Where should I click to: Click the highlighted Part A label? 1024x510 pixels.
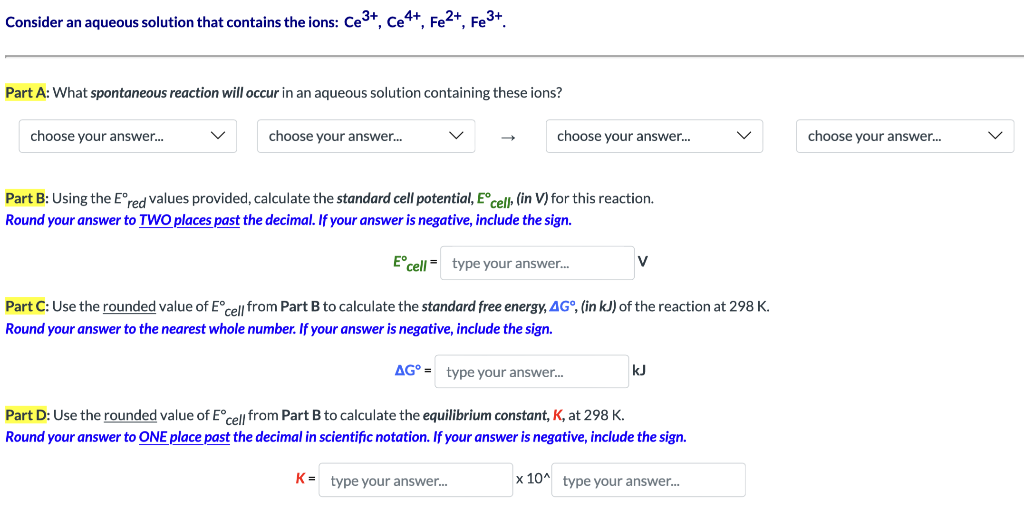click(27, 93)
